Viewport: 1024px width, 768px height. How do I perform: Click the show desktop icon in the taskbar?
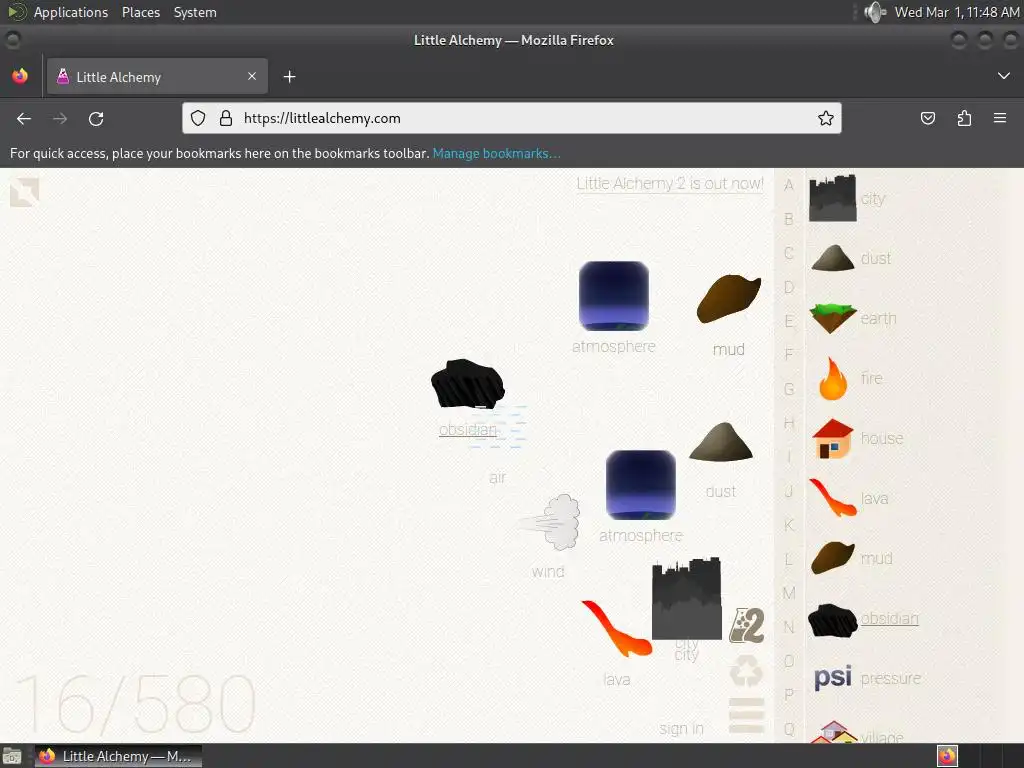tap(12, 756)
